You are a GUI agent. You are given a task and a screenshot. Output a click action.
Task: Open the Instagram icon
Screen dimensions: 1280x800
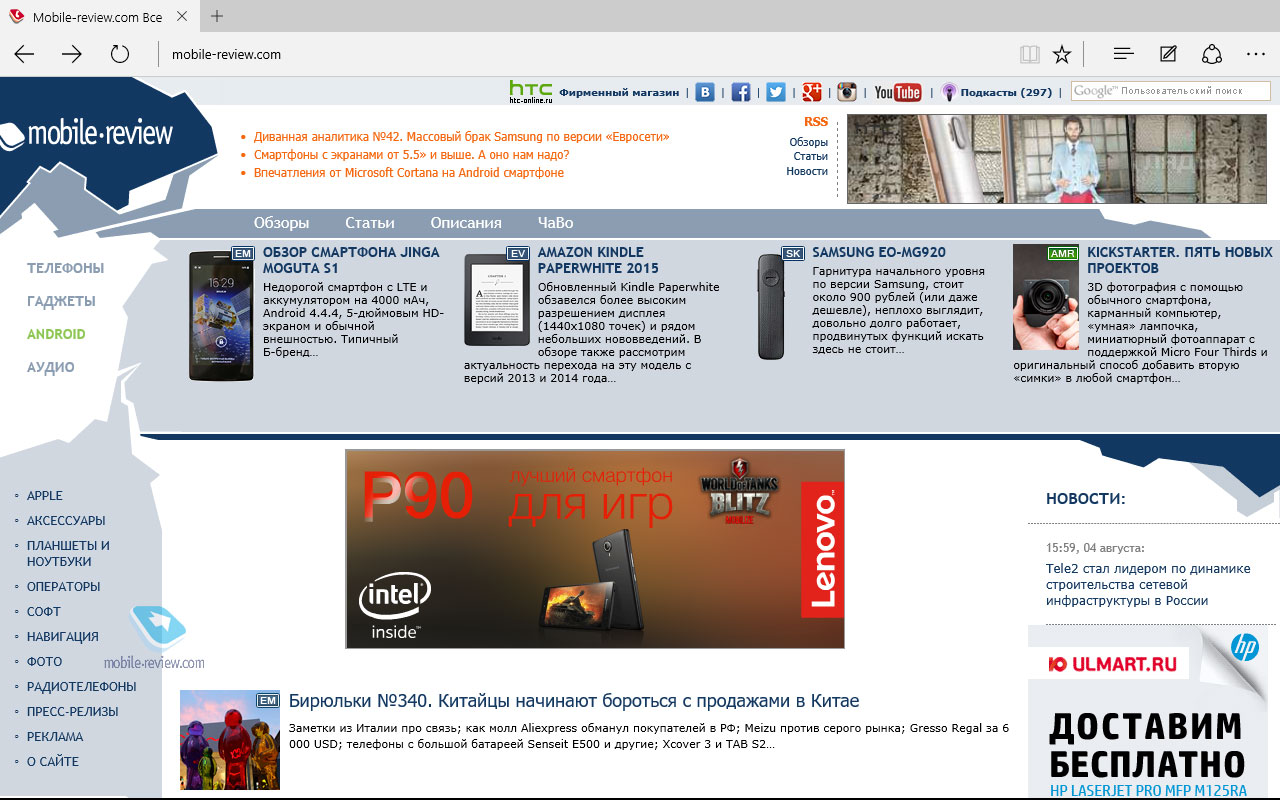(847, 92)
